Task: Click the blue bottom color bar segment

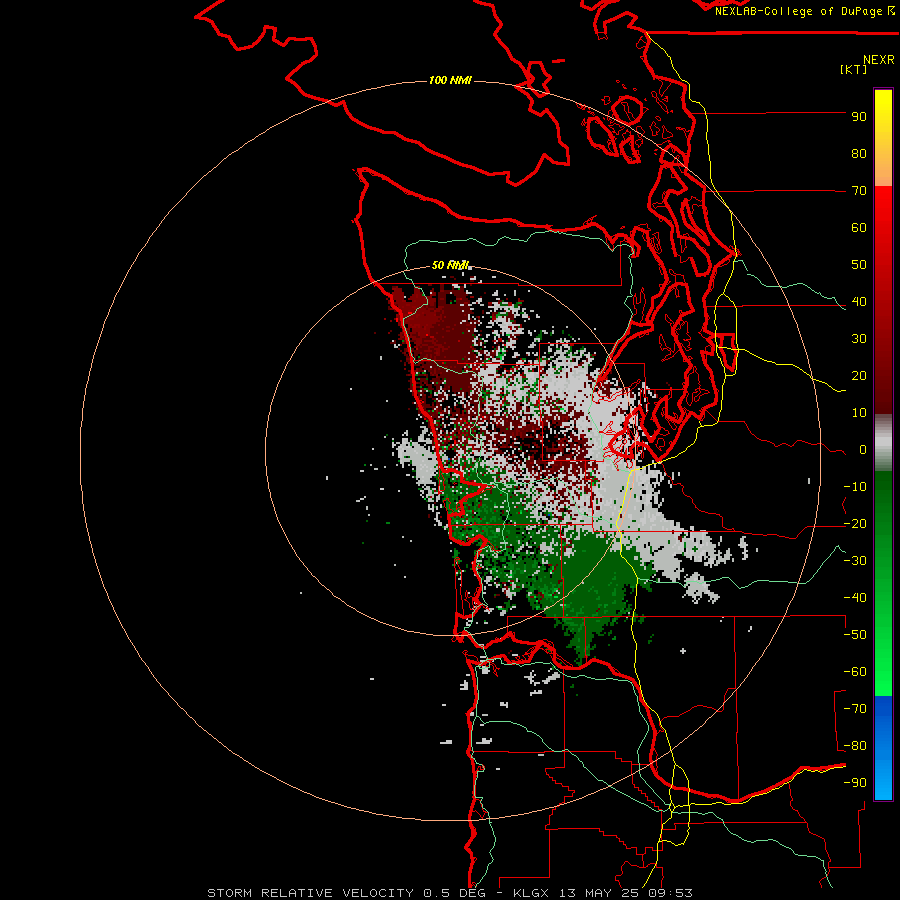Action: click(x=883, y=748)
